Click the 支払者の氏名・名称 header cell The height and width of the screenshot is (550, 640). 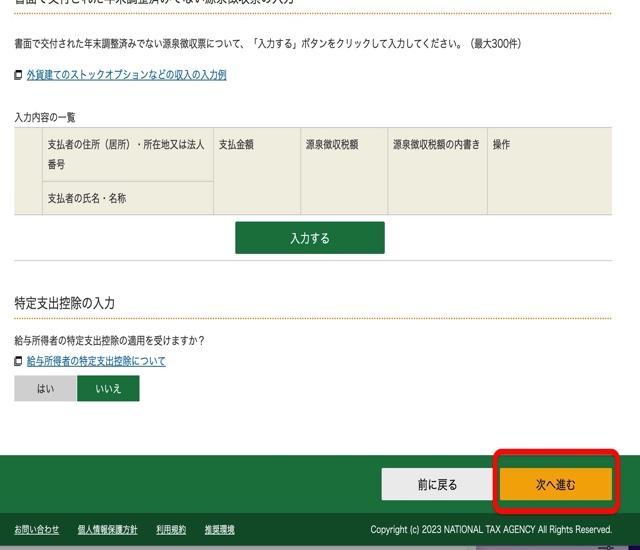[87, 198]
